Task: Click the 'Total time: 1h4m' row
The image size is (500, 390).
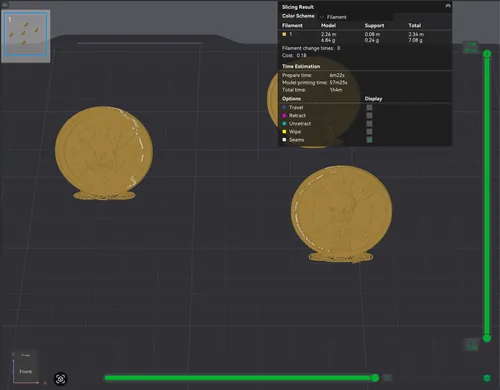Action: tap(312, 90)
